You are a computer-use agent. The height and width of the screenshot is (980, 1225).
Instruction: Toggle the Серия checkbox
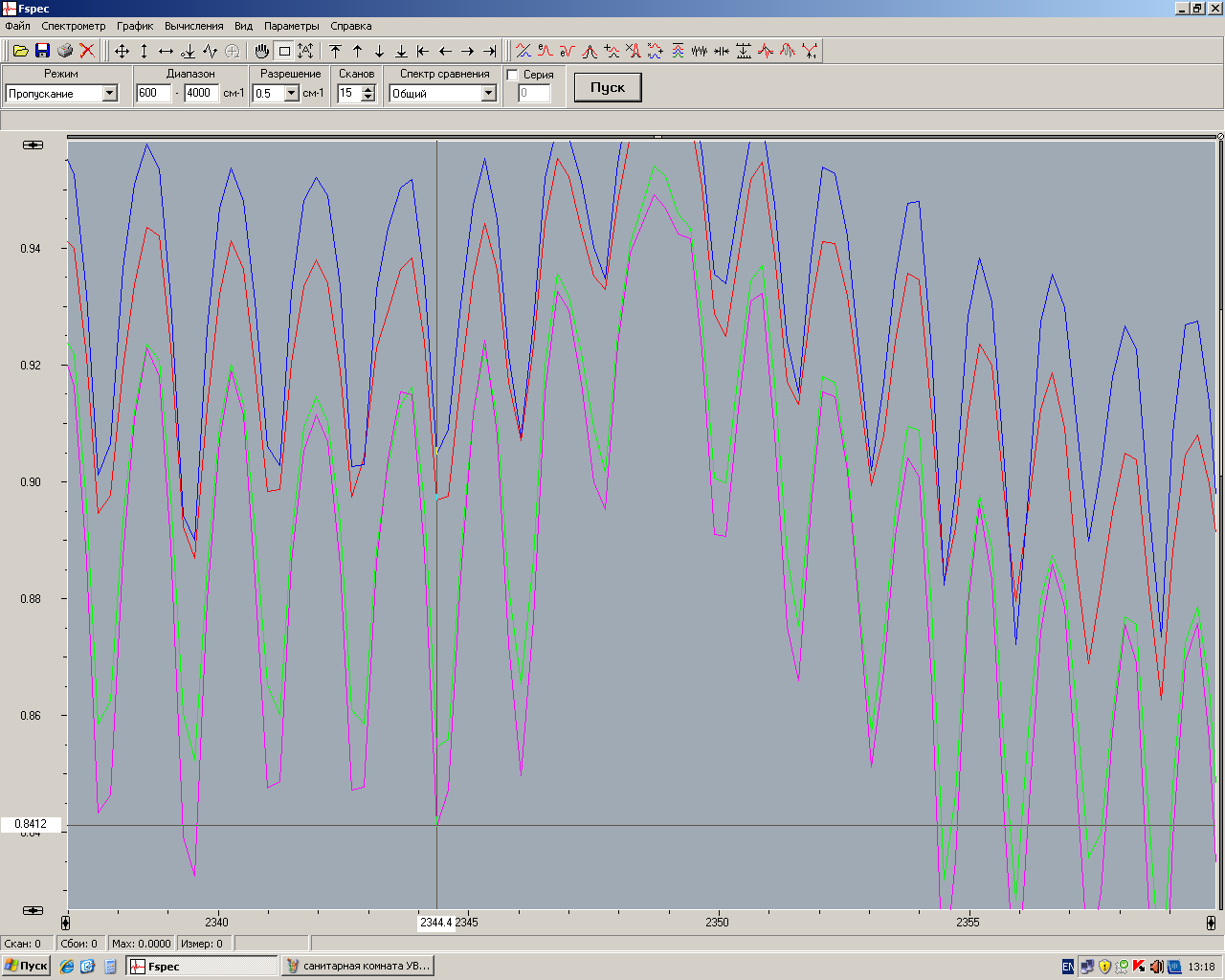(512, 75)
